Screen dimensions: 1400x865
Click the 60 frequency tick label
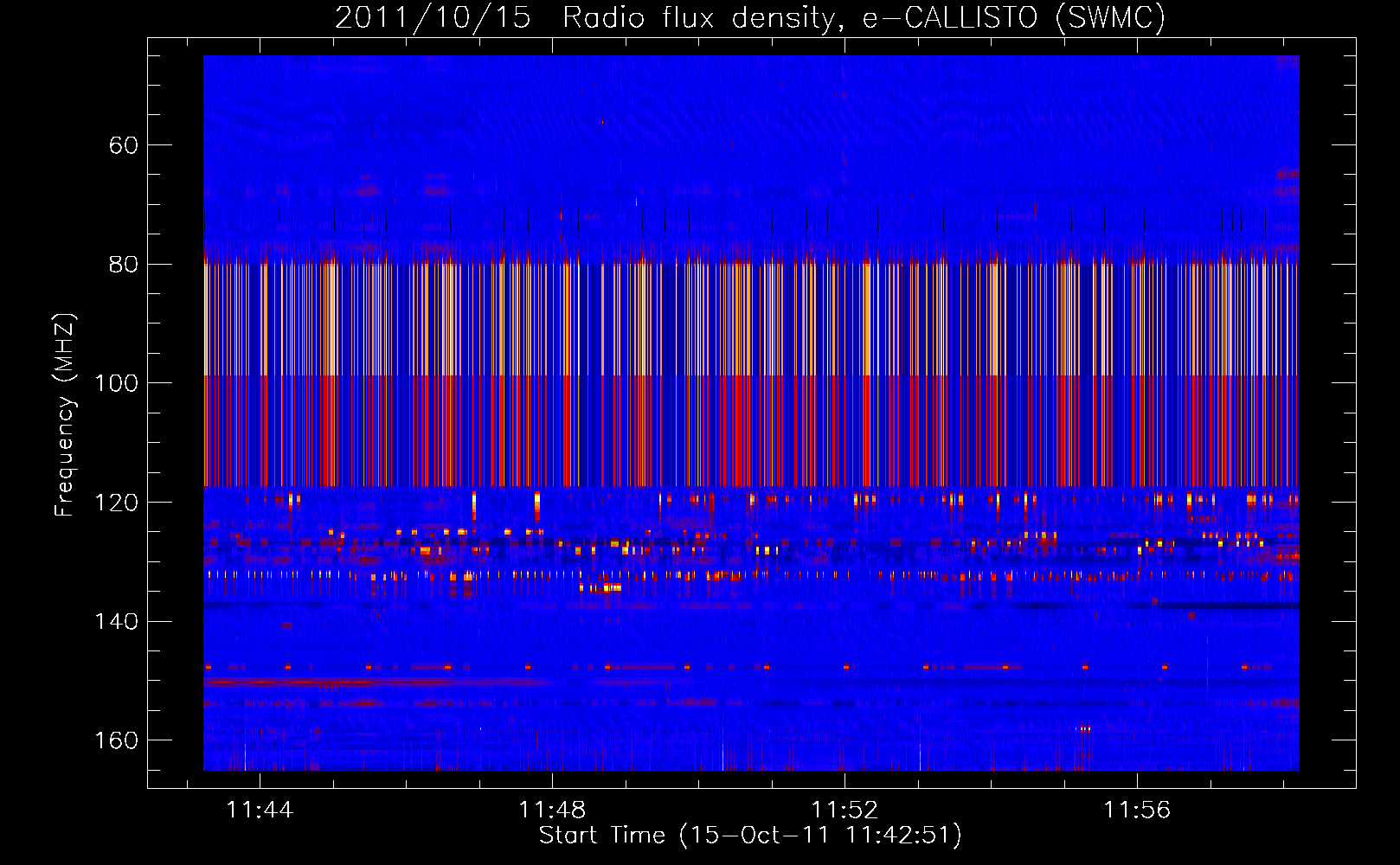[x=124, y=145]
